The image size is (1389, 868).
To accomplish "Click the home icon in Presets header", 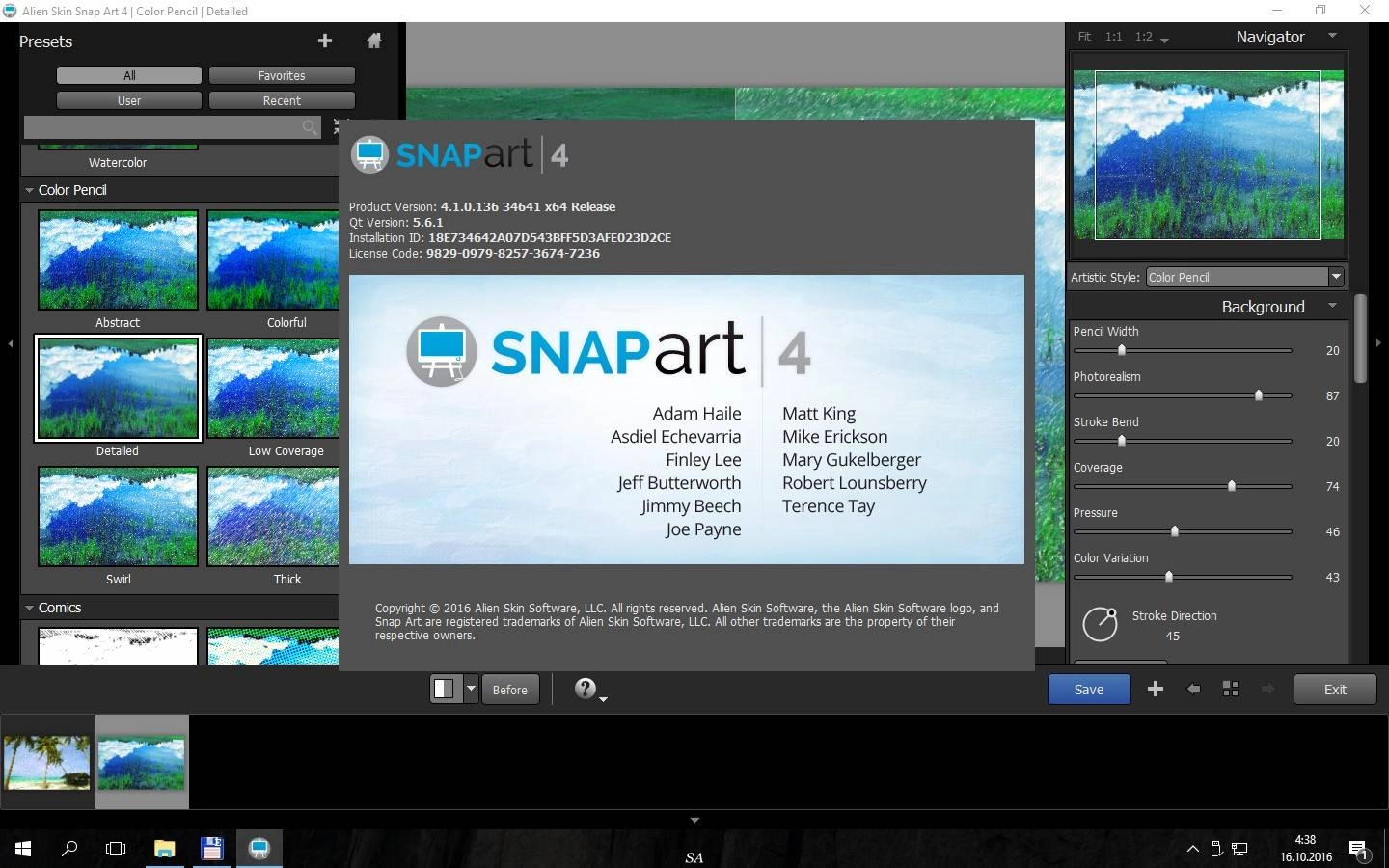I will coord(374,41).
